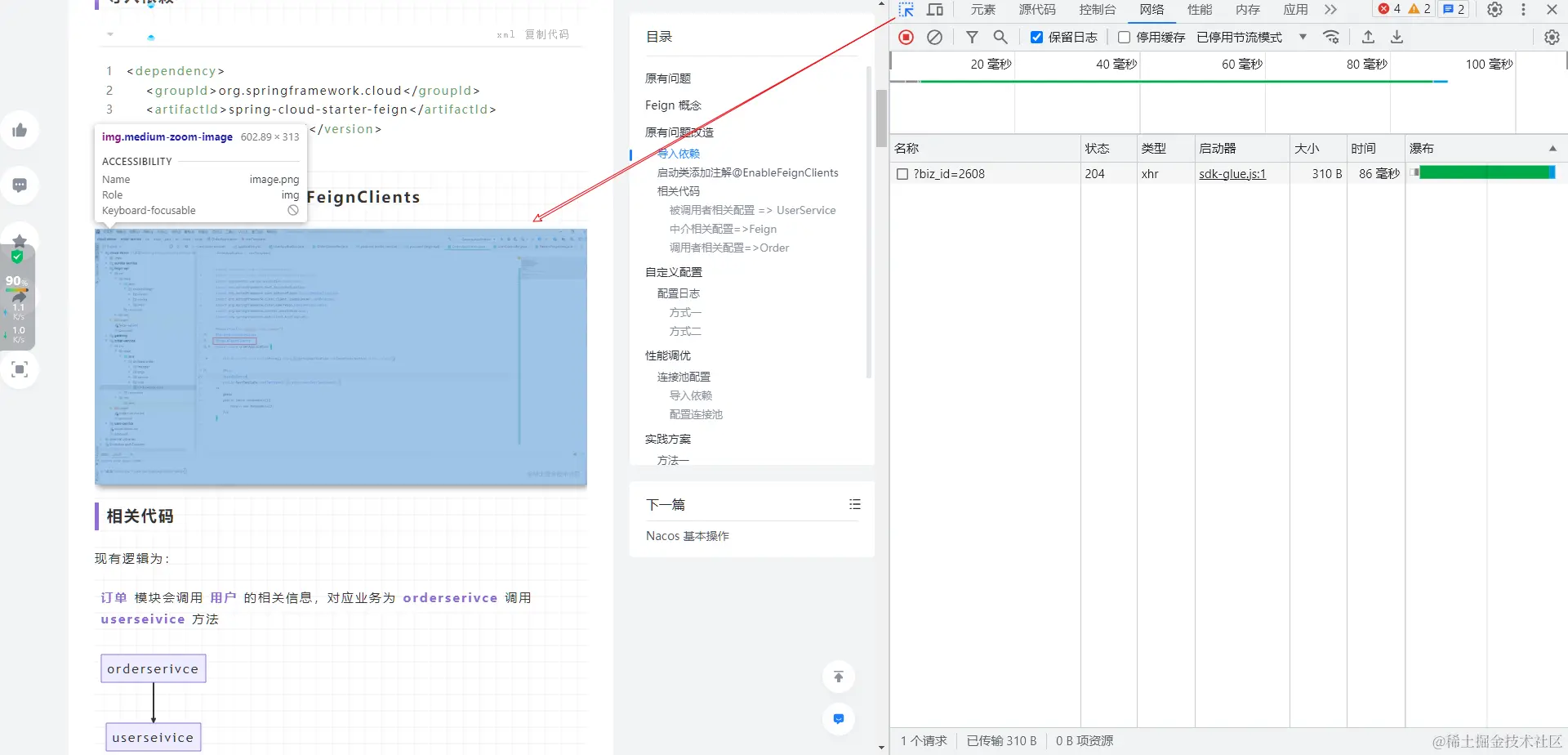
Task: Zoom the highlighted IDE screenshot image
Action: [x=341, y=356]
